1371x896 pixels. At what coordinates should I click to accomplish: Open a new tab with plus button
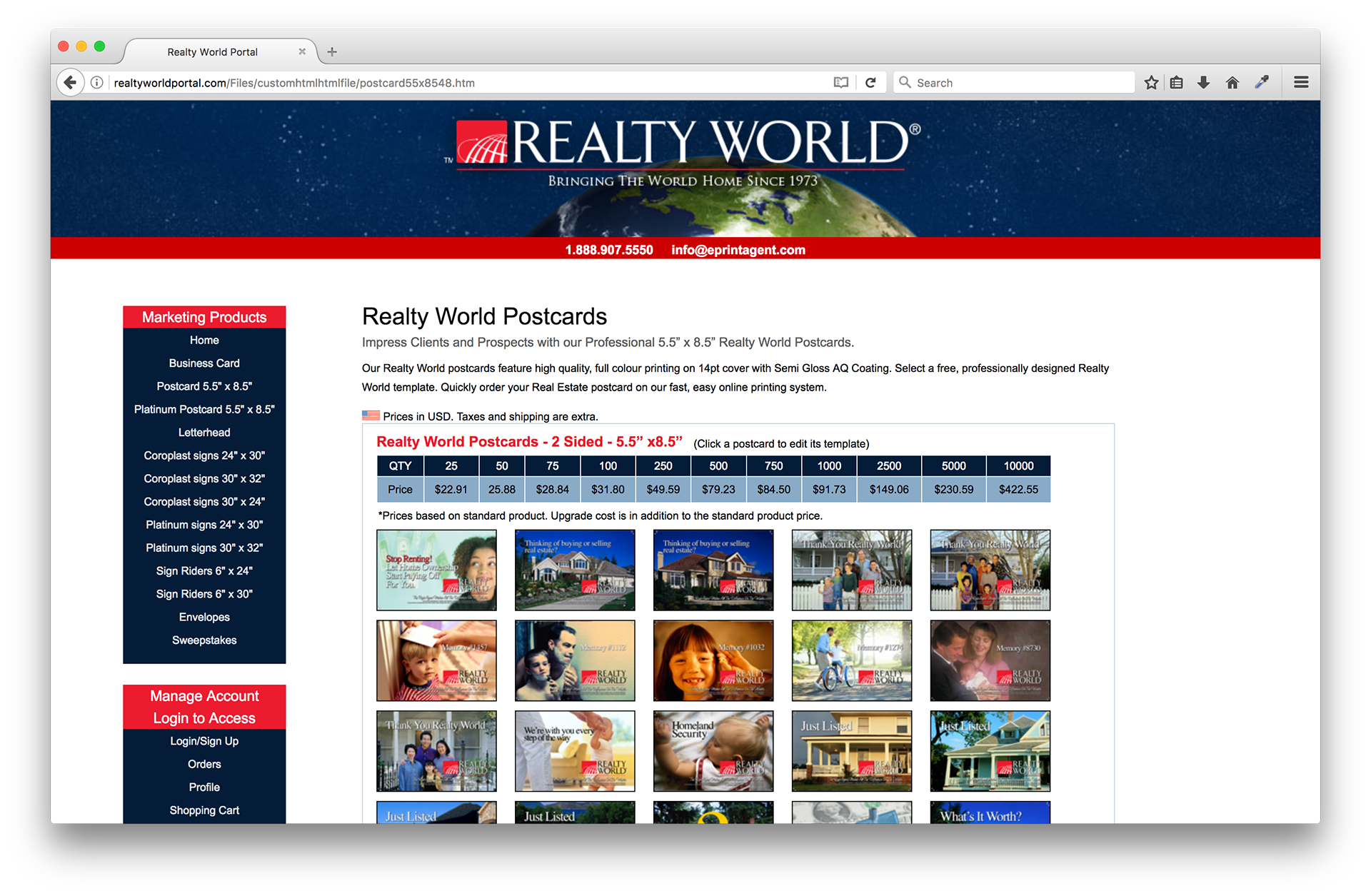pos(332,51)
